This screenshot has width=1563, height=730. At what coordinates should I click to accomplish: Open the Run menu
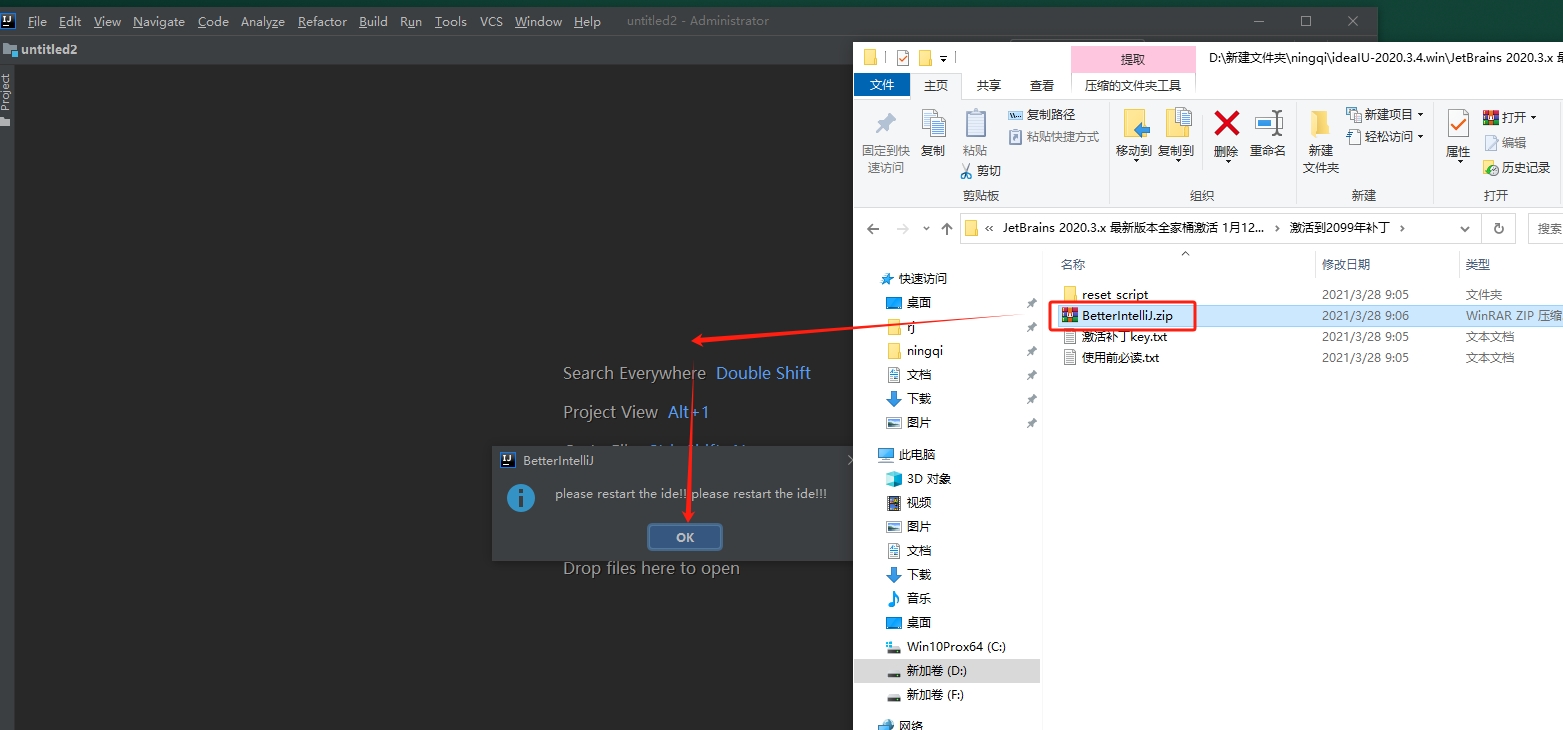coord(410,21)
